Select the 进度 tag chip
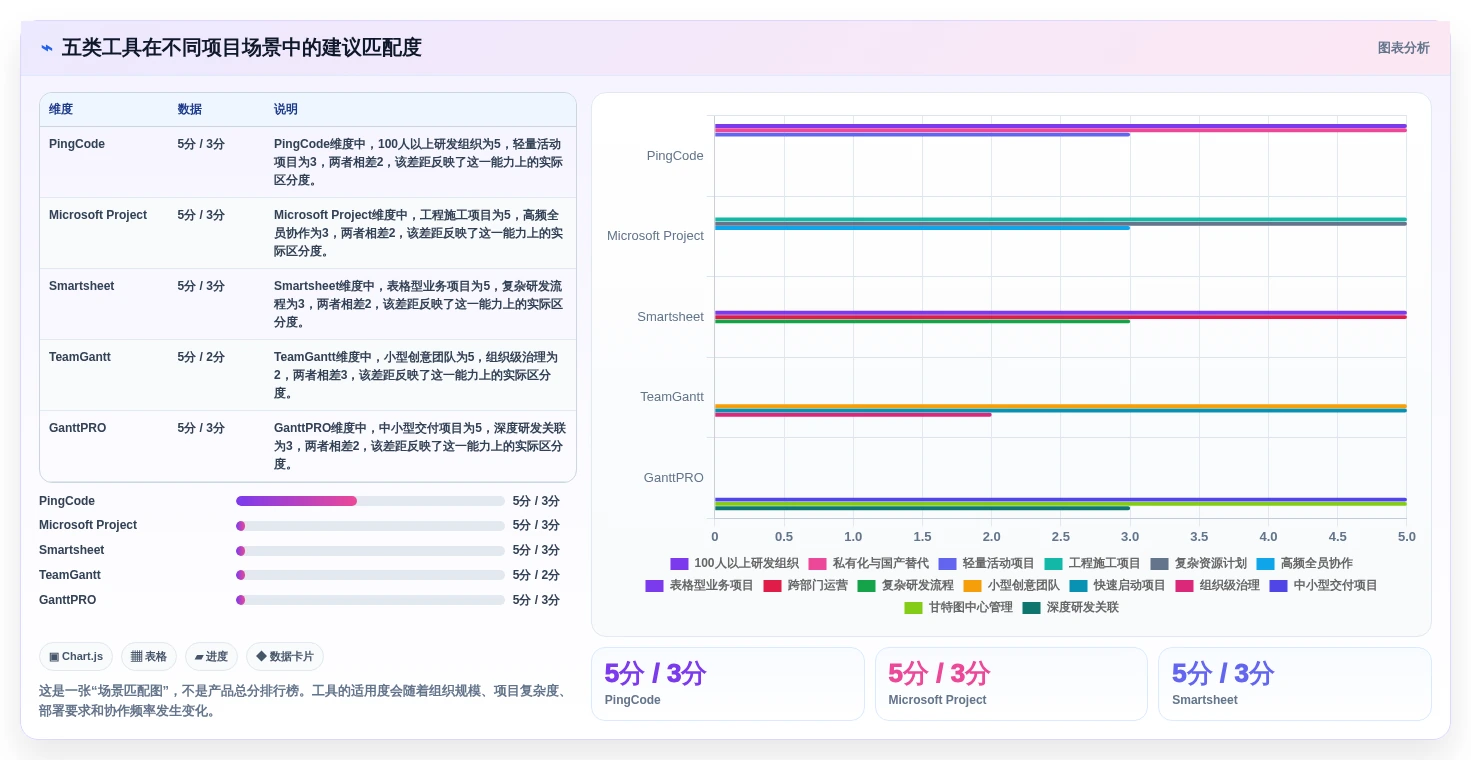1471x760 pixels. coord(211,657)
